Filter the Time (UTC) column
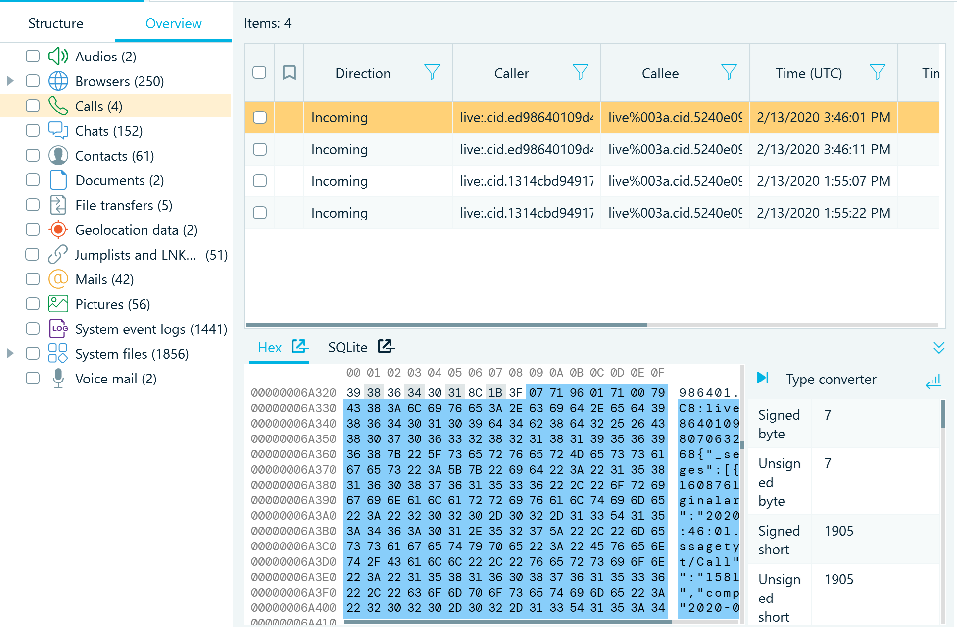The width and height of the screenshot is (957, 627). (877, 73)
